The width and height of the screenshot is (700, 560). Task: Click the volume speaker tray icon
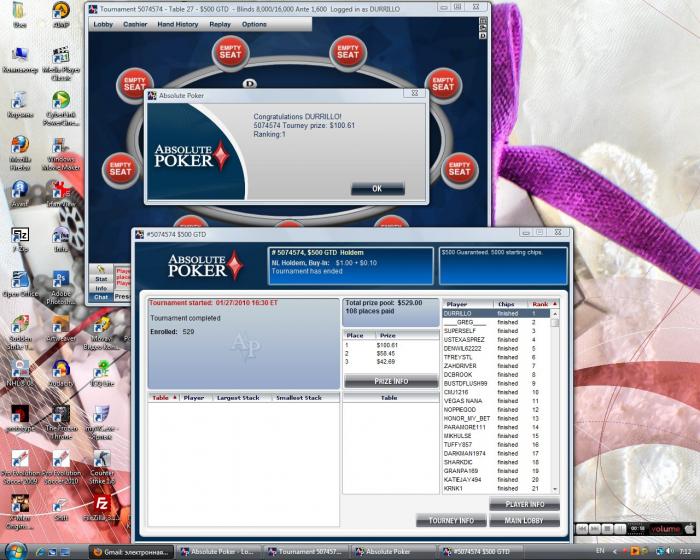[670, 552]
